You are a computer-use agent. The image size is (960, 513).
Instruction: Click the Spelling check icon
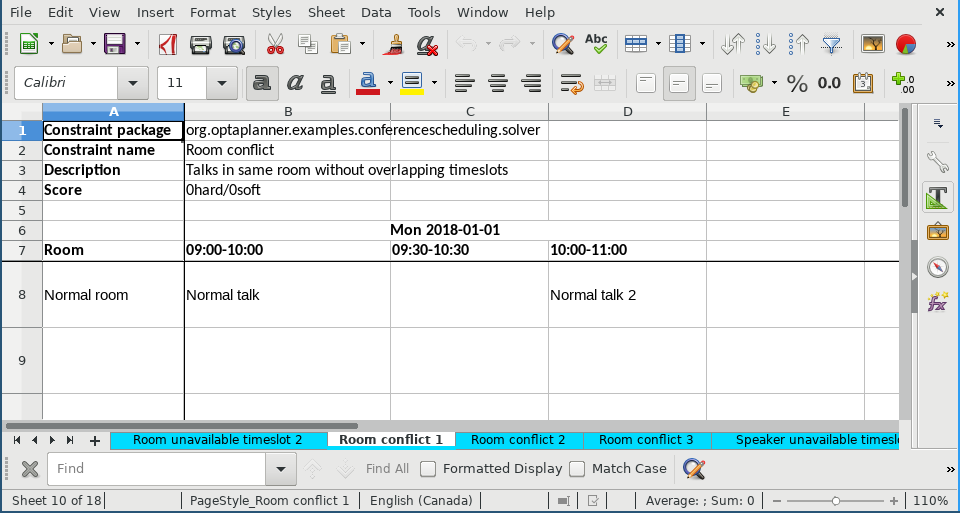[x=596, y=44]
